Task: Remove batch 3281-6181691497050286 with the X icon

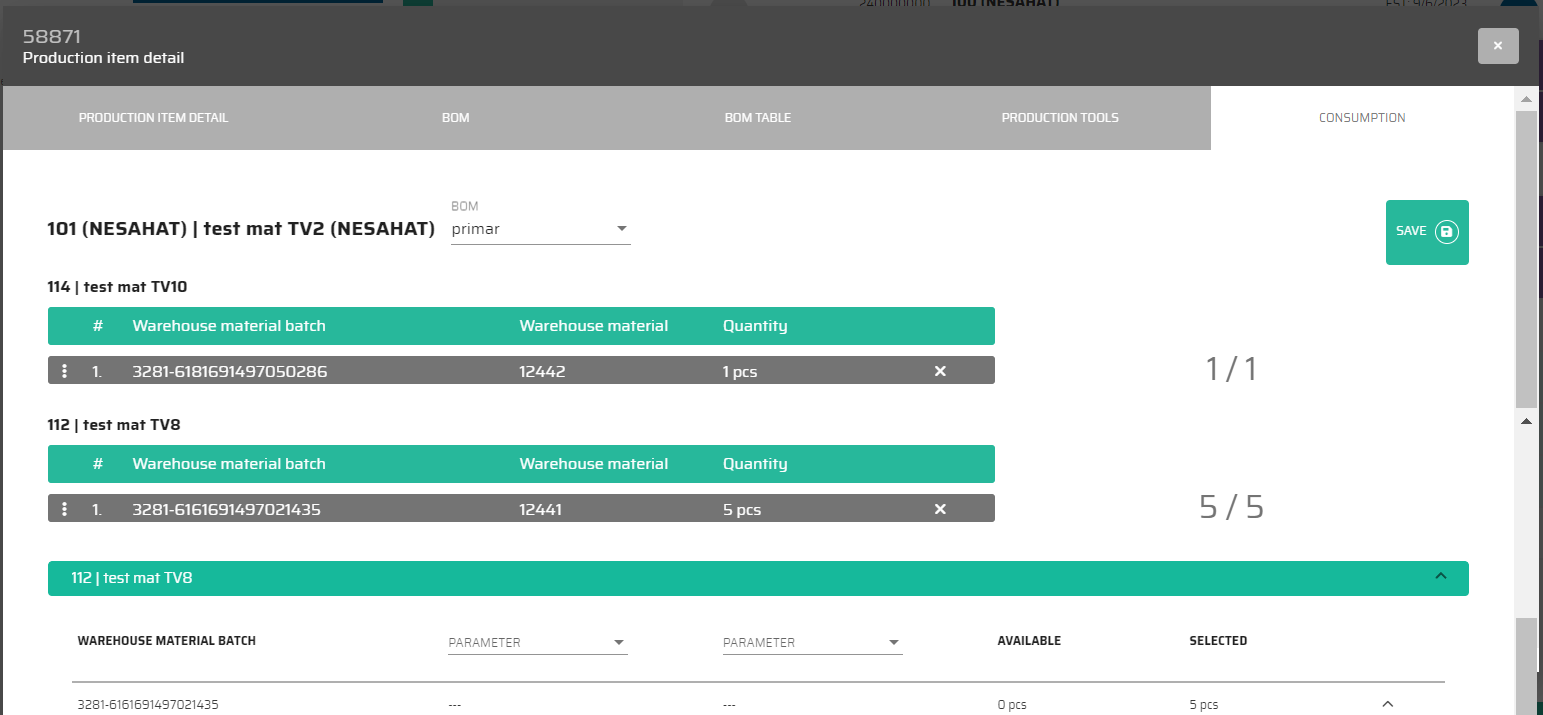Action: click(x=939, y=371)
